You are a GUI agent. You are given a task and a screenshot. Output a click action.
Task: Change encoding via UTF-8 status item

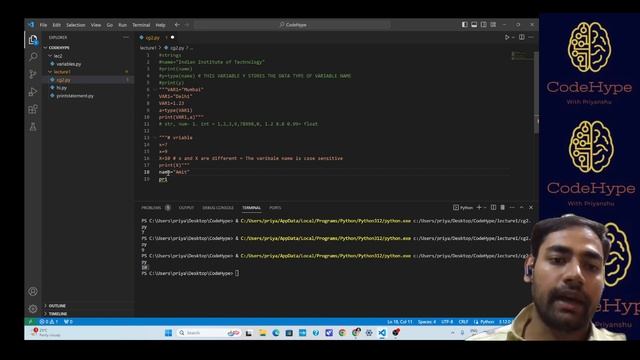pyautogui.click(x=447, y=322)
